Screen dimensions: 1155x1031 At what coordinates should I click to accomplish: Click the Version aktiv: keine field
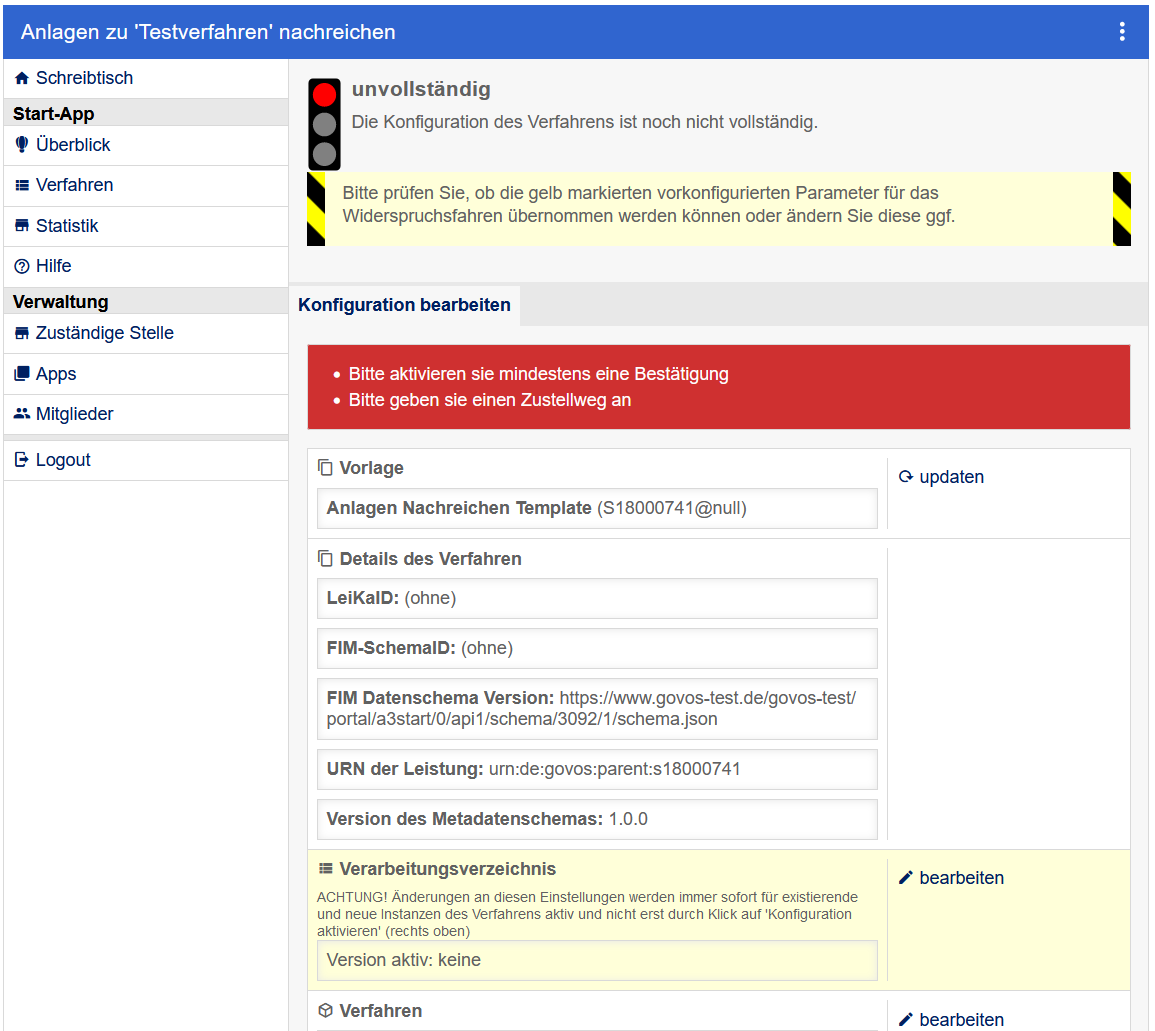[597, 960]
